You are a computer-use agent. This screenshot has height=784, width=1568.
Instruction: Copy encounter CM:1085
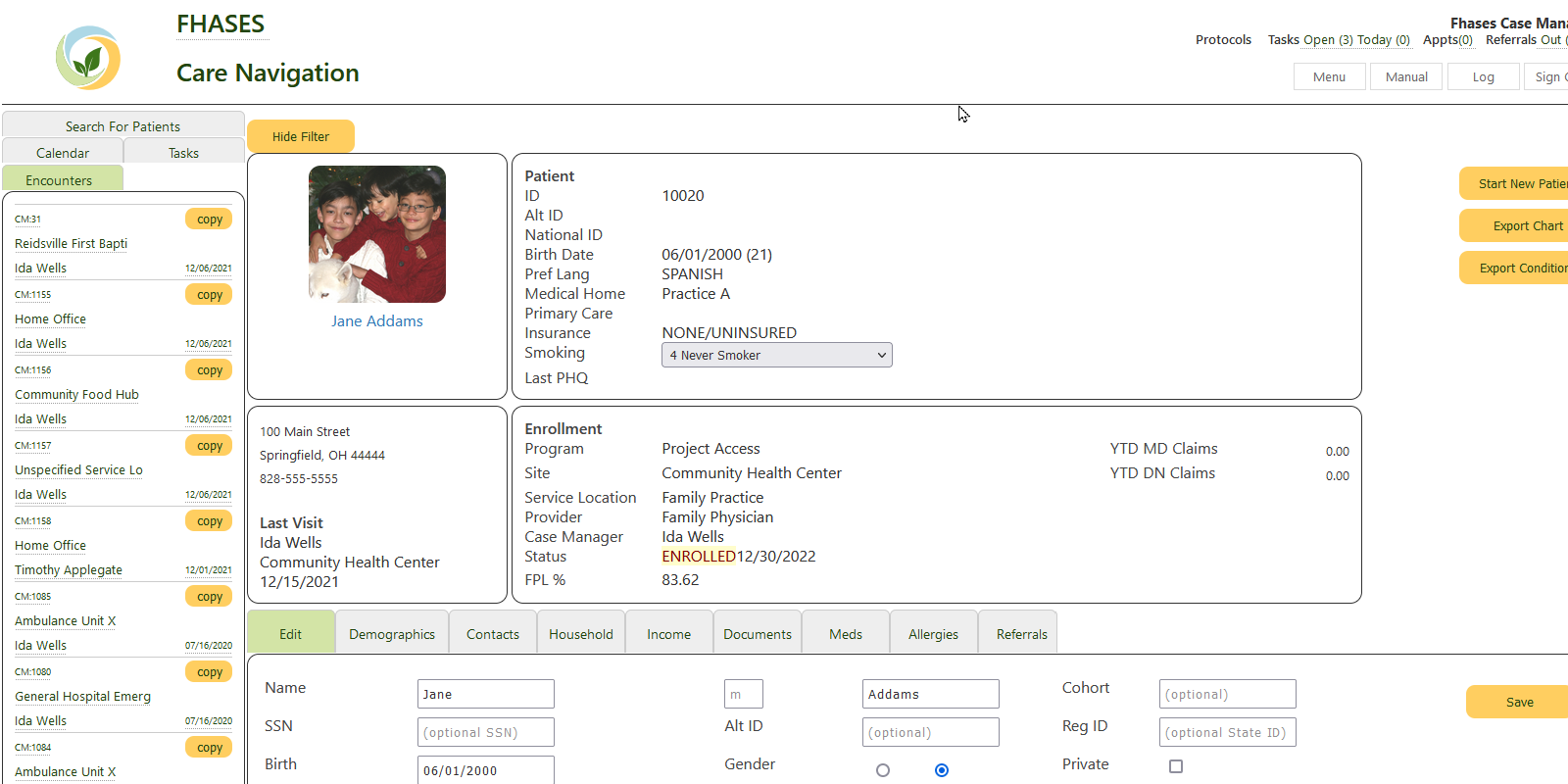pyautogui.click(x=209, y=596)
